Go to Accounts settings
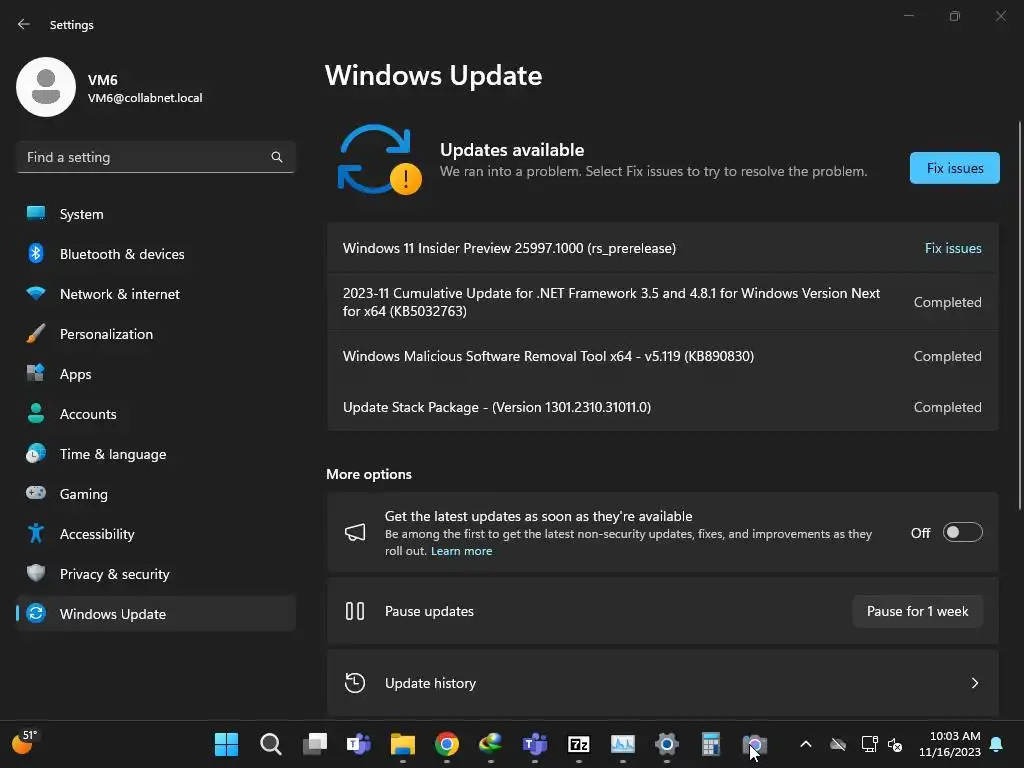The image size is (1024, 768). [156, 414]
